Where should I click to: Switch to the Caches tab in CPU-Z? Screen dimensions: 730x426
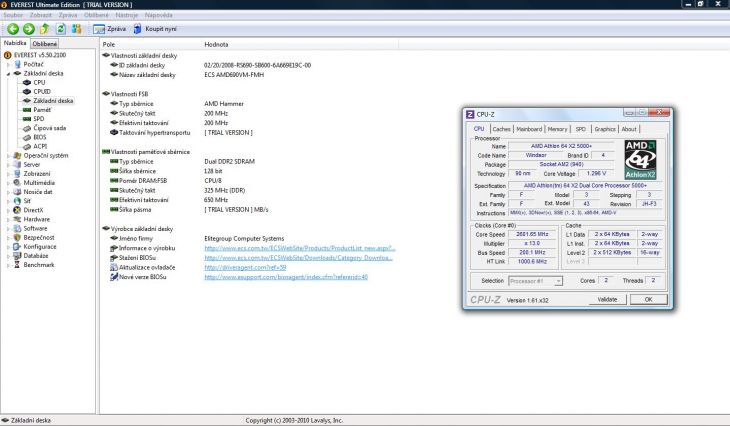(501, 129)
